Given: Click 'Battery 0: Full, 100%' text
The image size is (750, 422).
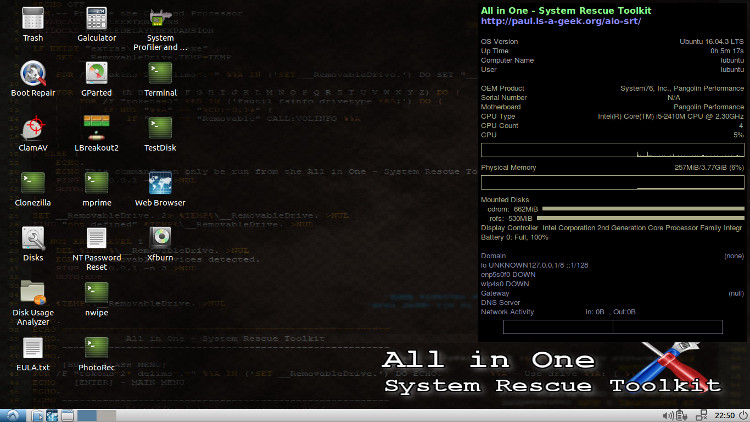Looking at the screenshot, I should (514, 237).
